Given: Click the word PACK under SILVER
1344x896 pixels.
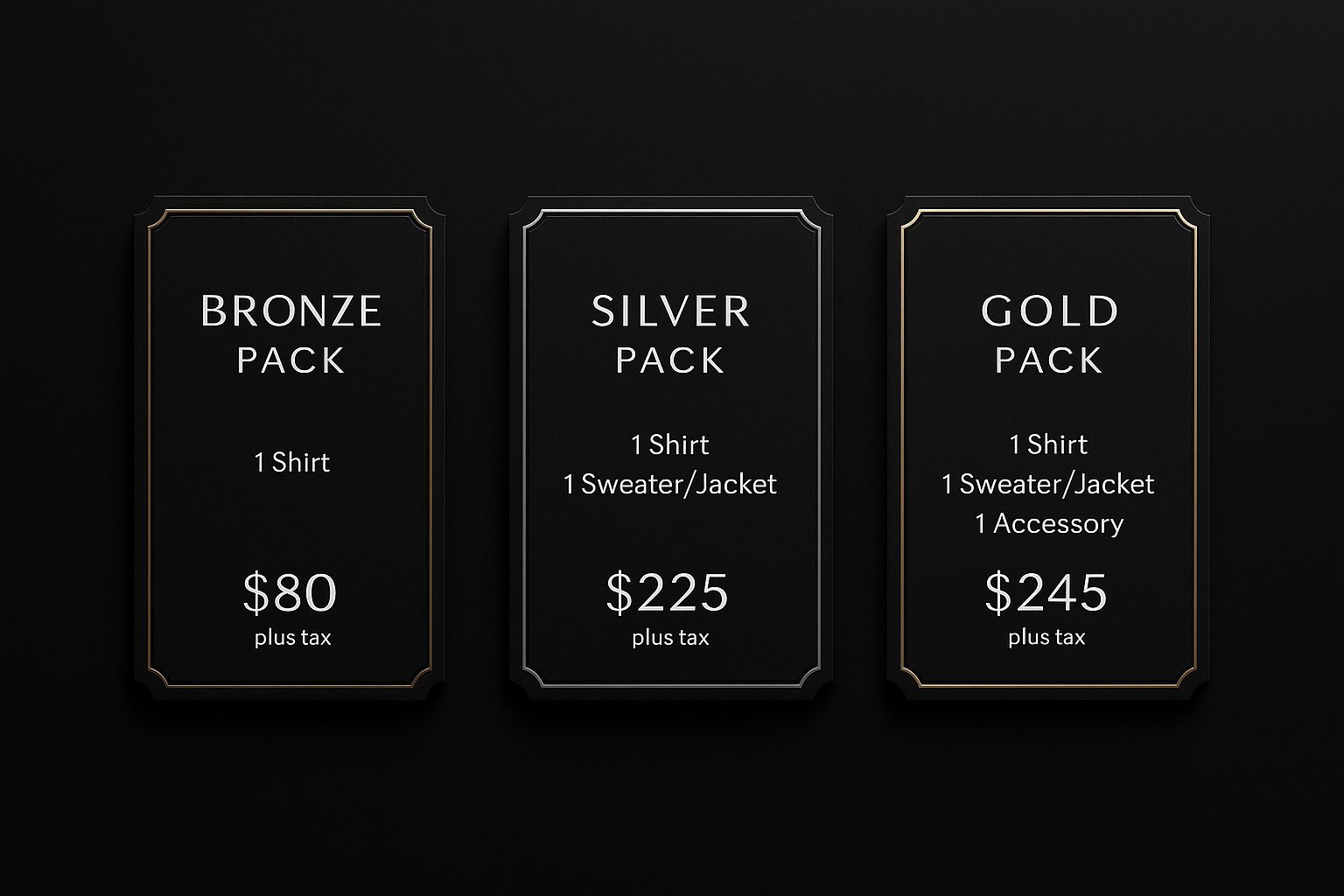Looking at the screenshot, I should pos(670,360).
